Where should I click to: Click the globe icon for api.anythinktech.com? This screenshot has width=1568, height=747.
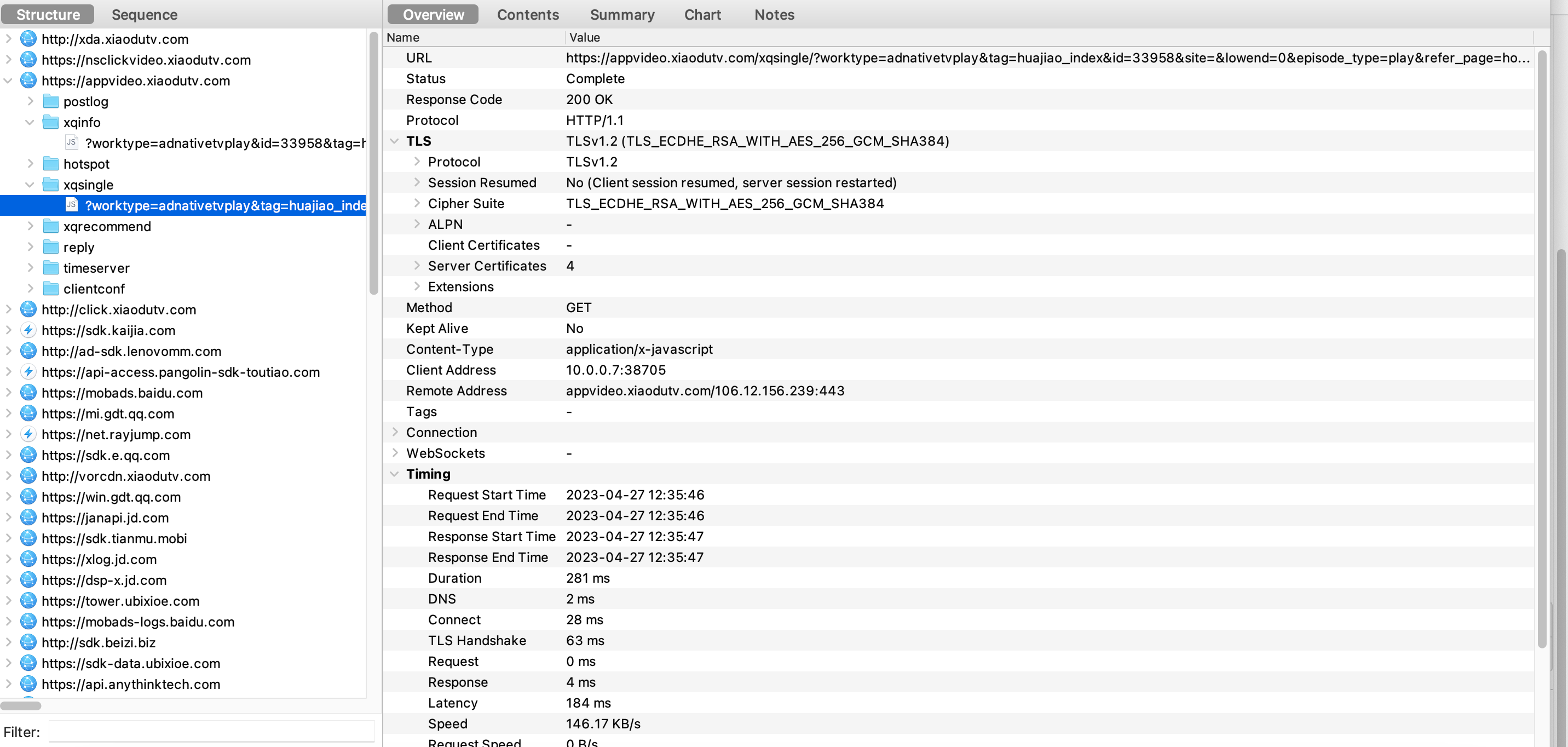click(28, 683)
